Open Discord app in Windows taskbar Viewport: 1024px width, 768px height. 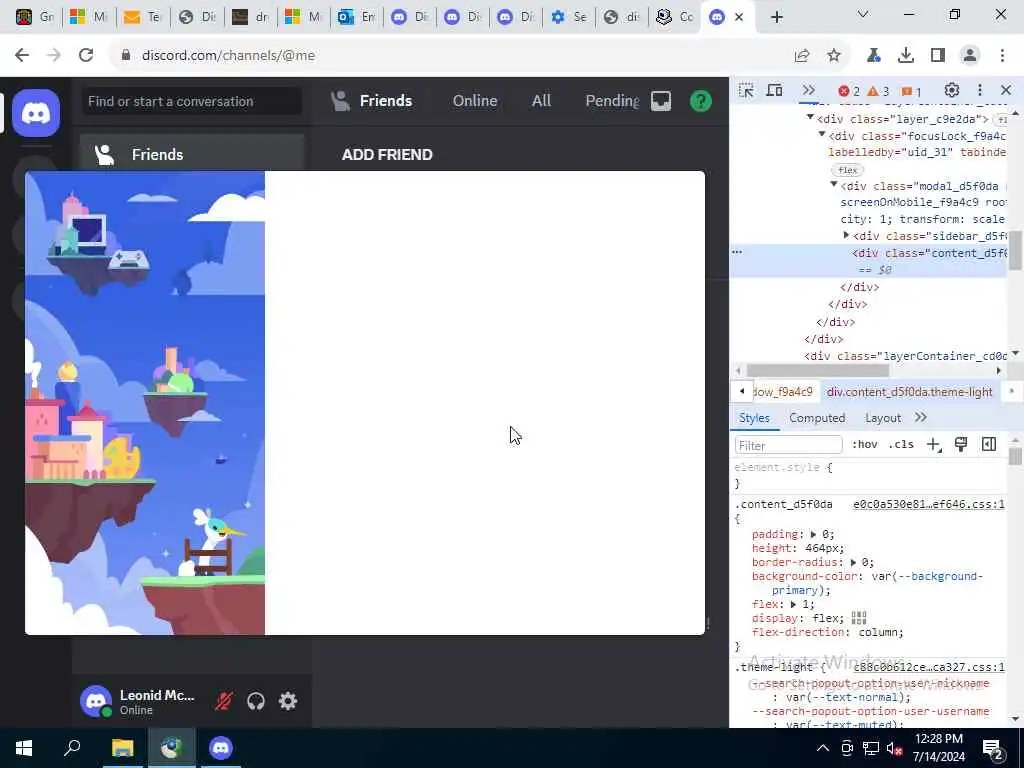pos(221,748)
